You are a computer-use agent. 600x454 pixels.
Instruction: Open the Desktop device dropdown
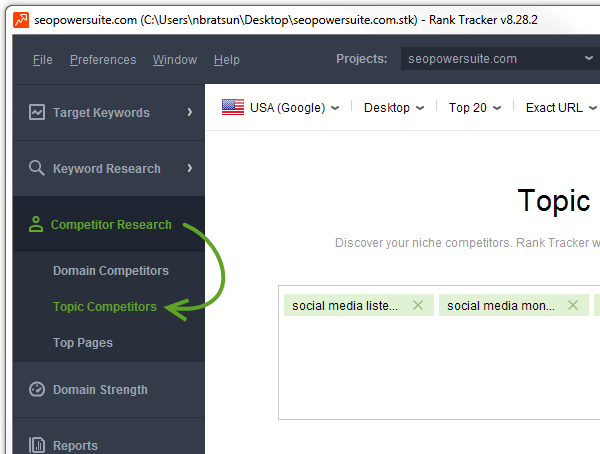(394, 108)
